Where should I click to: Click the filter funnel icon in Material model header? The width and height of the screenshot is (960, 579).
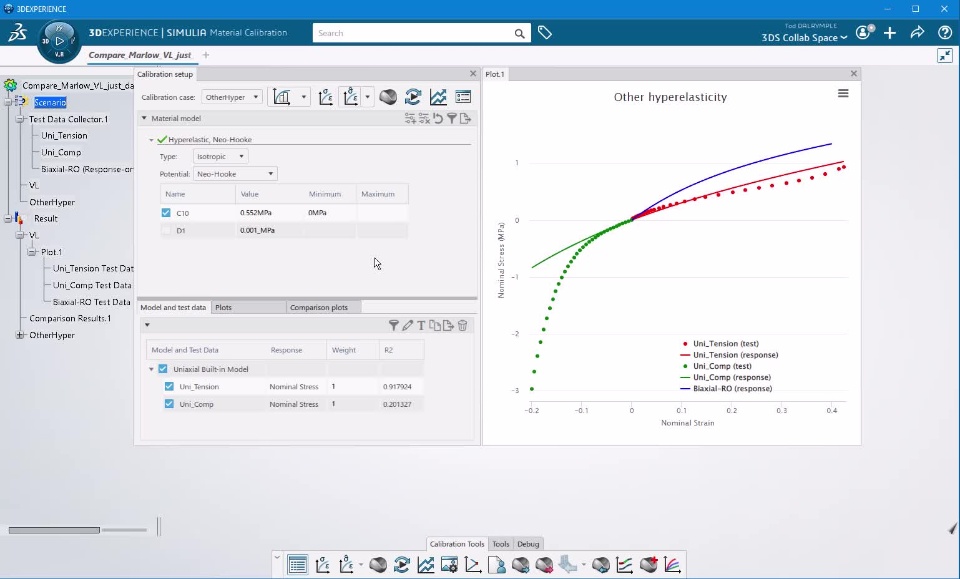[452, 118]
